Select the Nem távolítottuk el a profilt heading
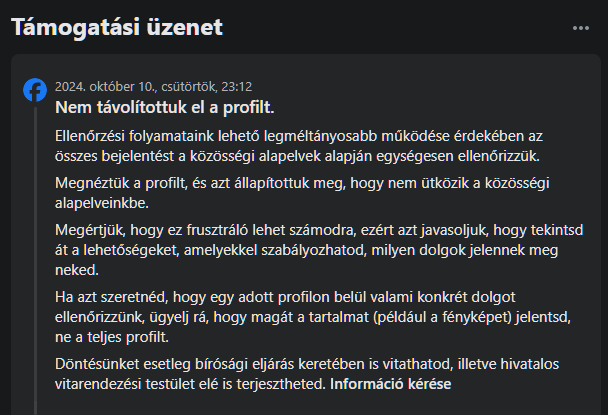The height and width of the screenshot is (415, 608). pyautogui.click(x=164, y=107)
